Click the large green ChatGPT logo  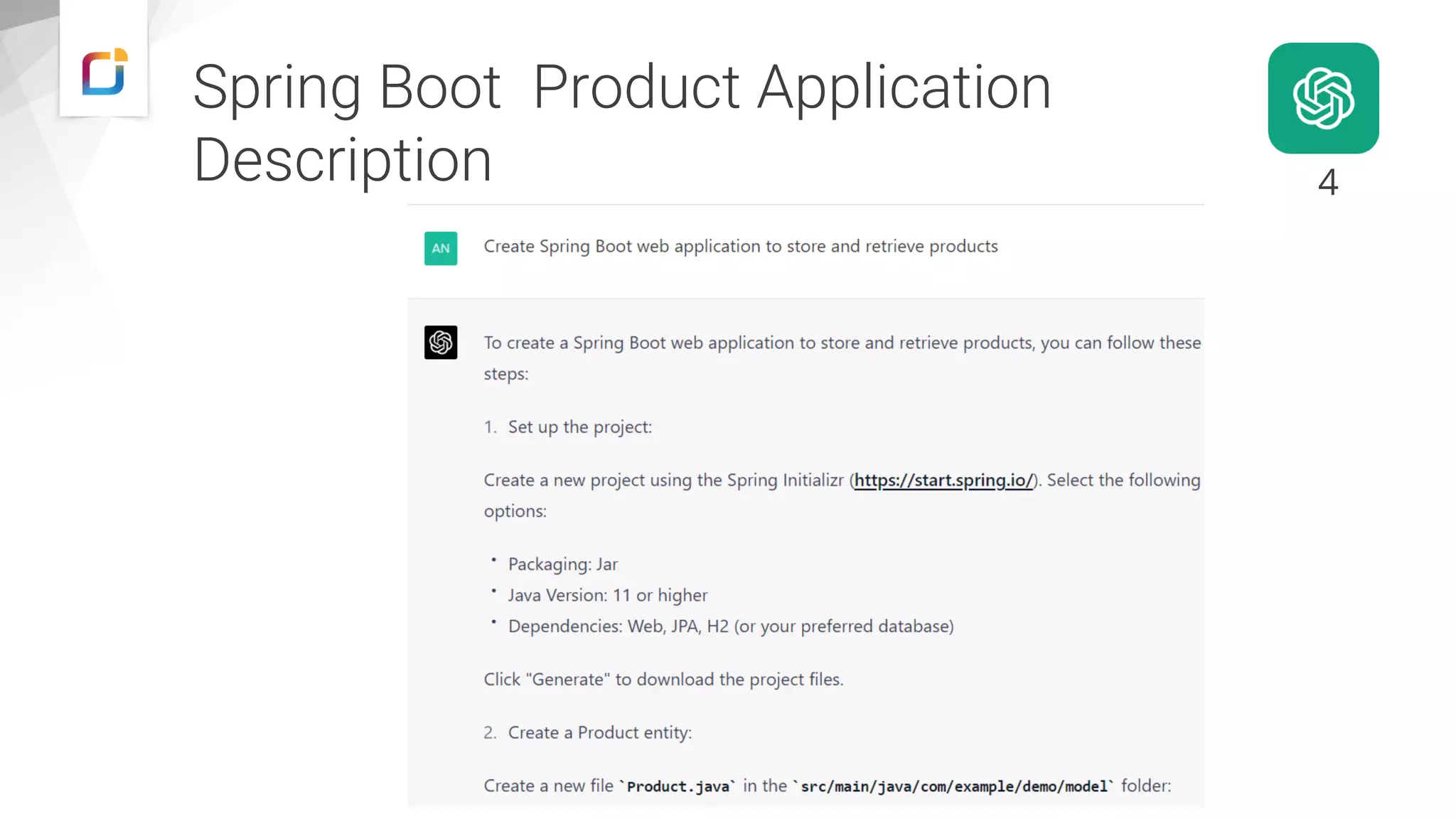click(1323, 98)
